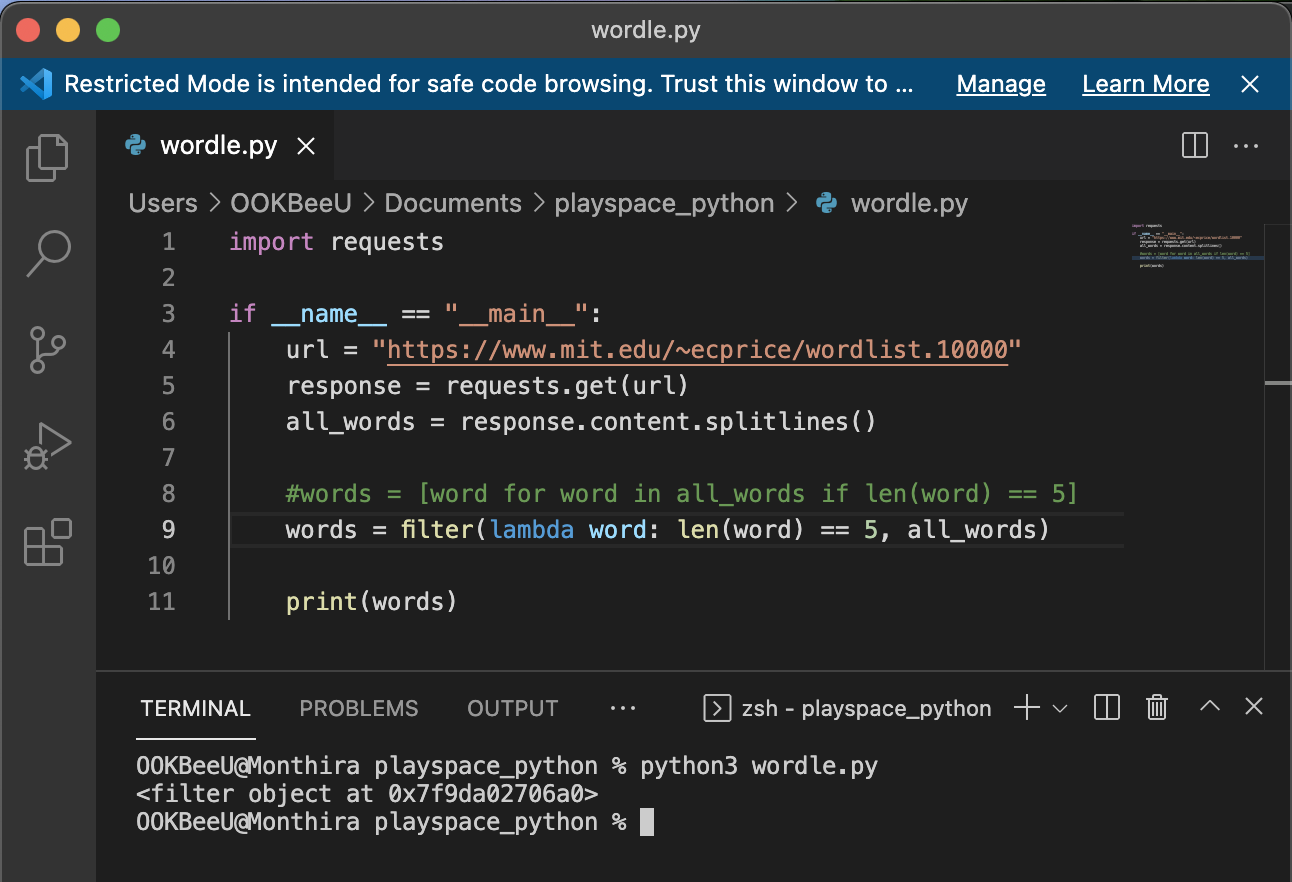Click the new terminal plus icon
The height and width of the screenshot is (882, 1292).
click(1025, 707)
